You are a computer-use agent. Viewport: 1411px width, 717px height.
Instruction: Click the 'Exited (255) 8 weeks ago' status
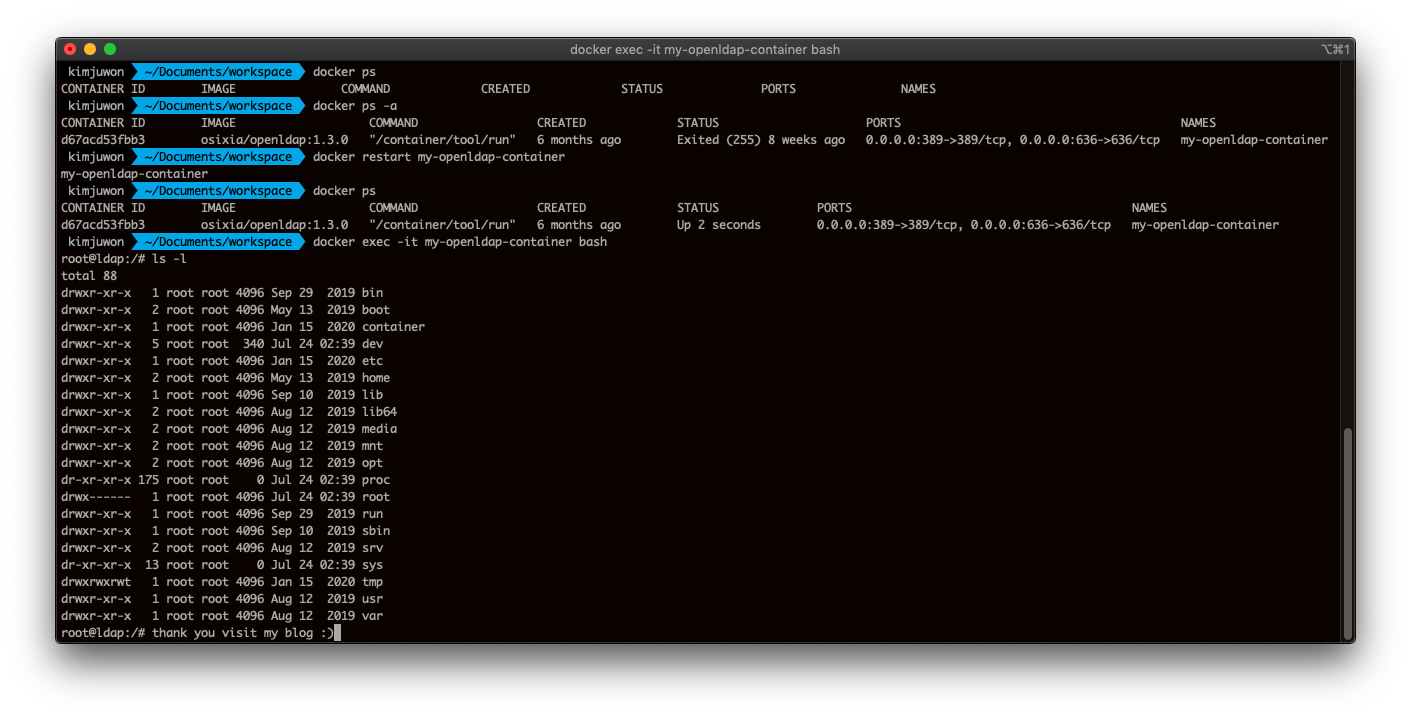tap(761, 140)
